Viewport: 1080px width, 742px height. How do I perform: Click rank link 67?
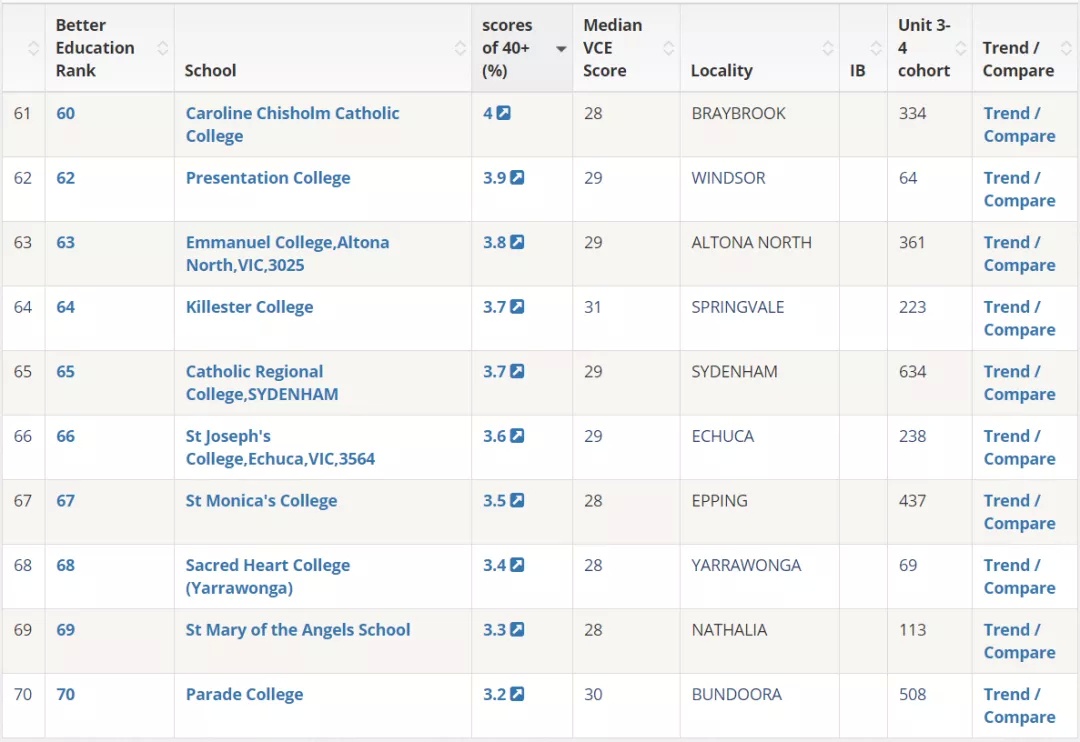65,500
